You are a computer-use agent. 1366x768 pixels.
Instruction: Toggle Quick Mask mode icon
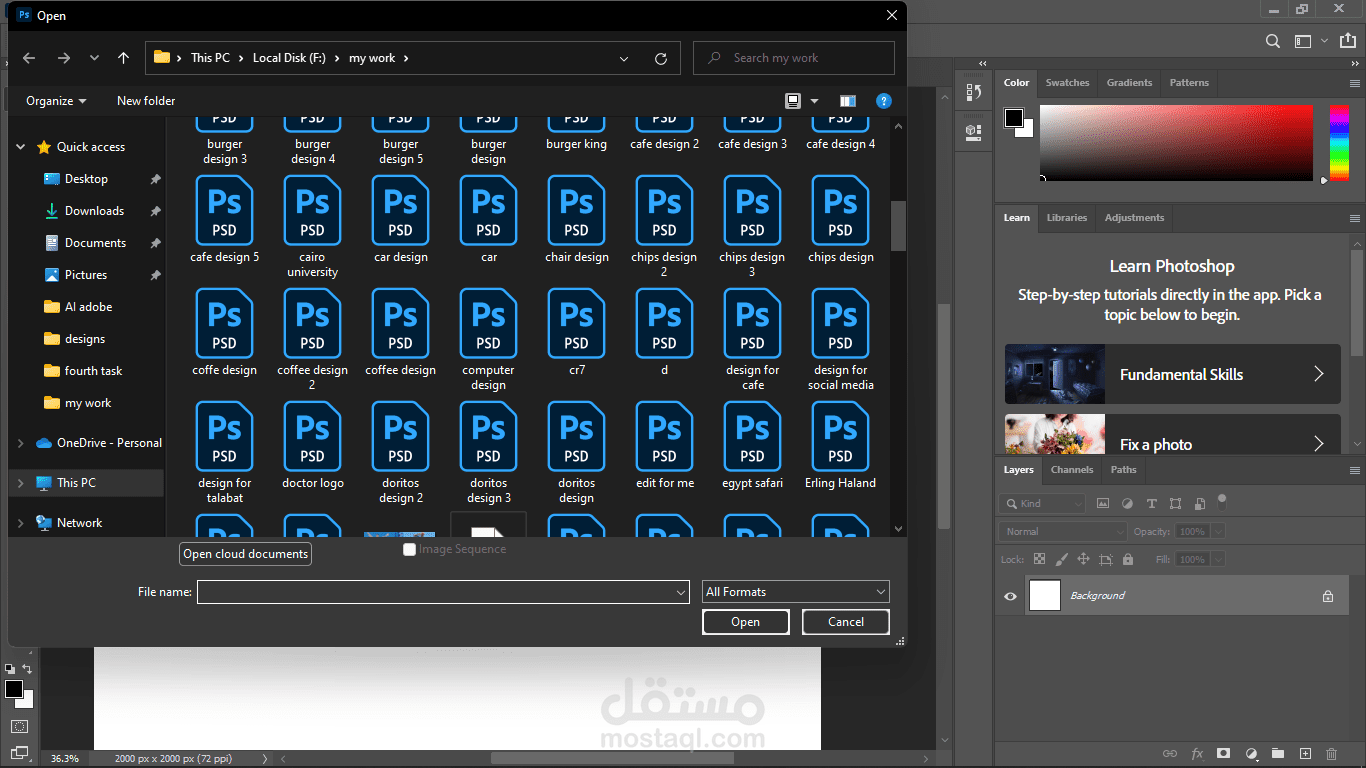[x=19, y=726]
